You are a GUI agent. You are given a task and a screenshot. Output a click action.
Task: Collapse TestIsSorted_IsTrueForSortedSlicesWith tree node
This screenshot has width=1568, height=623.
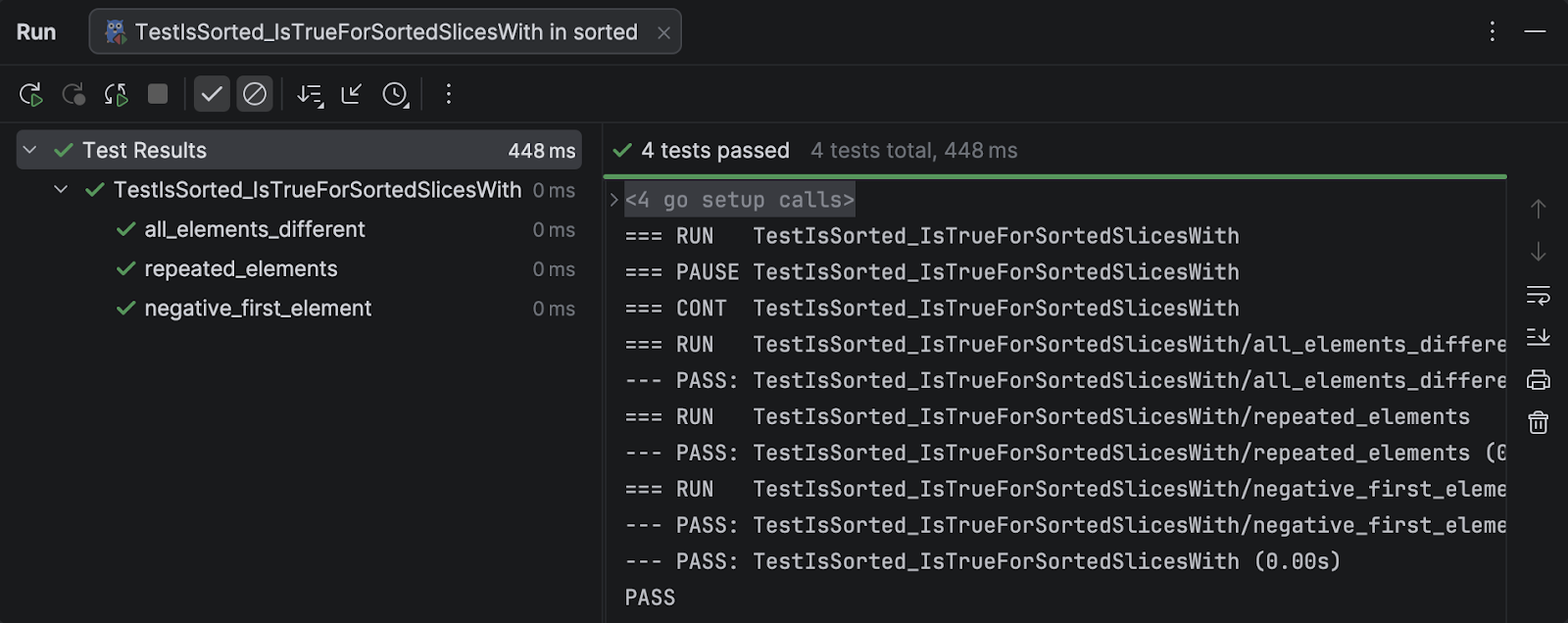[x=61, y=189]
